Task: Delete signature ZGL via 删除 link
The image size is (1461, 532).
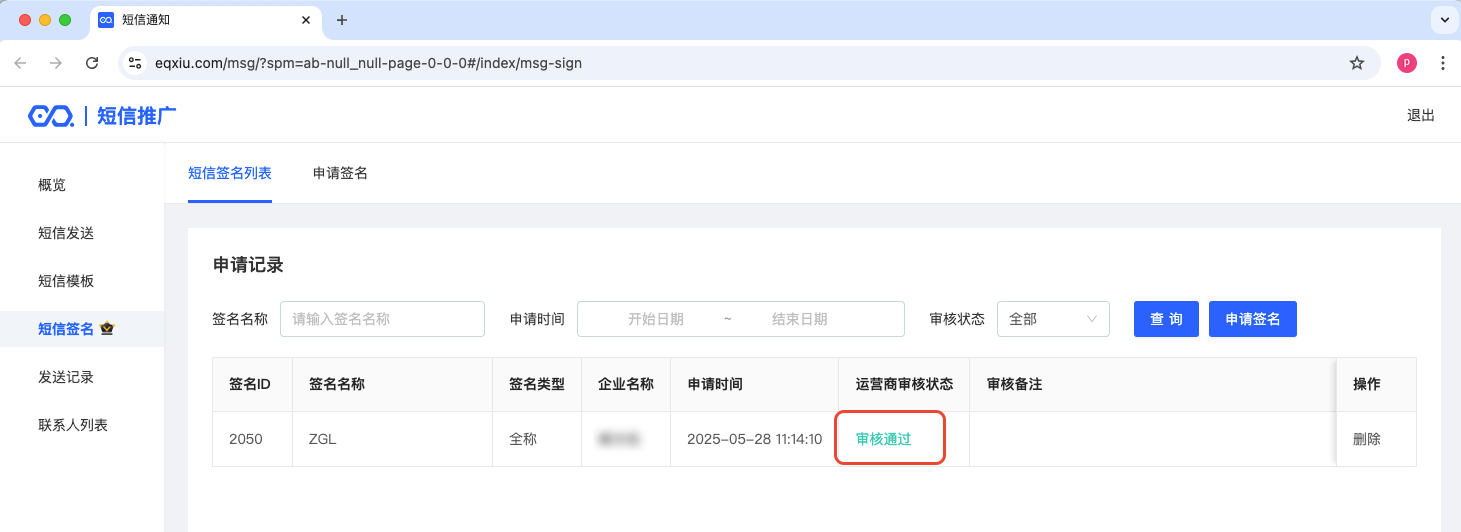Action: coord(1366,439)
